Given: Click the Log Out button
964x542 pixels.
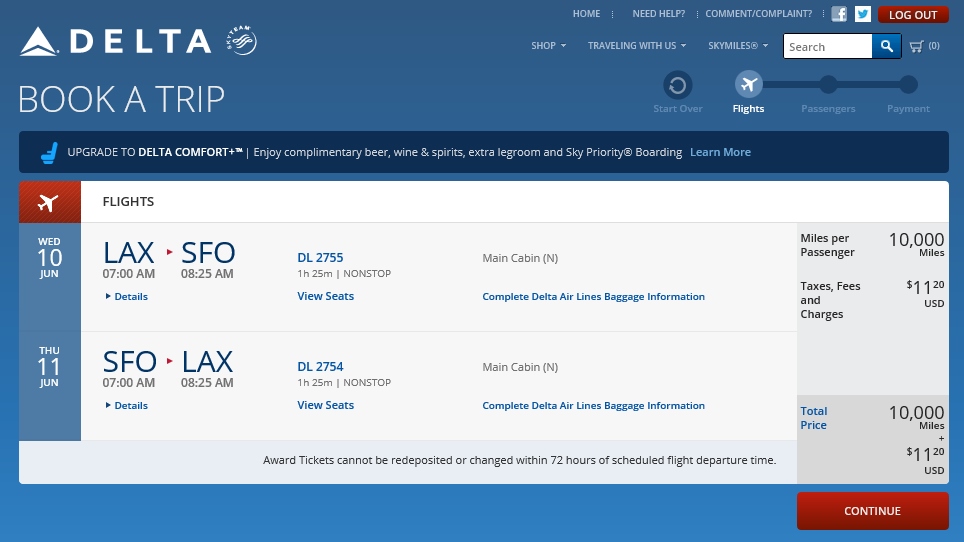Looking at the screenshot, I should [912, 15].
